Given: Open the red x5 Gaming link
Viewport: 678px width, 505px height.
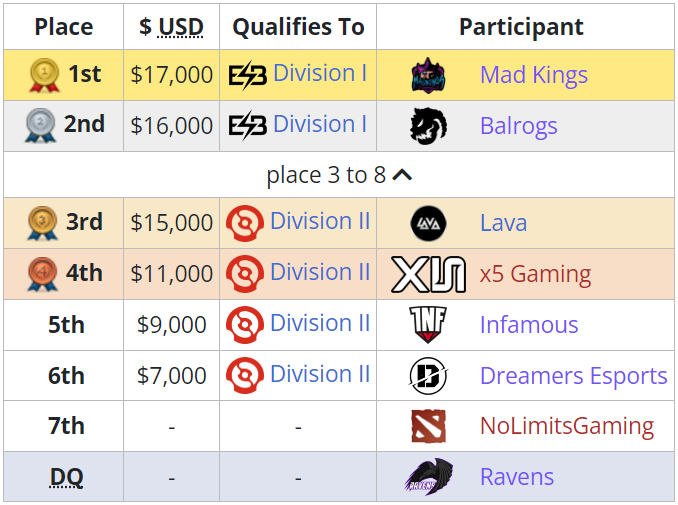Looking at the screenshot, I should [535, 274].
